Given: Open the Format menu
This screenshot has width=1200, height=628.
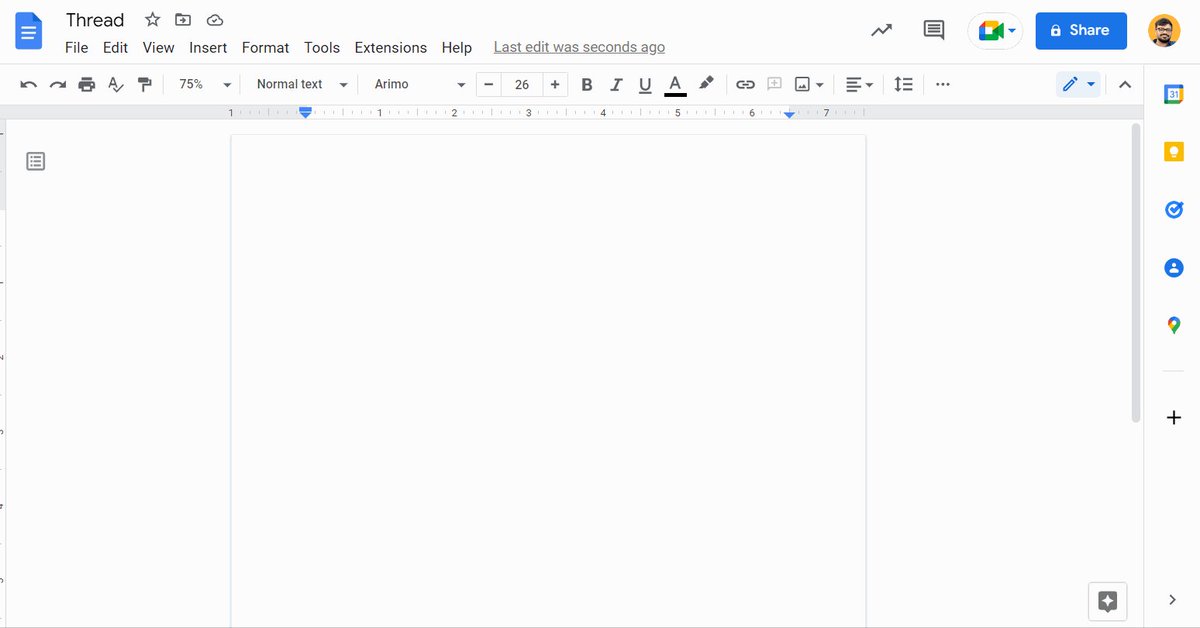Looking at the screenshot, I should coord(265,47).
